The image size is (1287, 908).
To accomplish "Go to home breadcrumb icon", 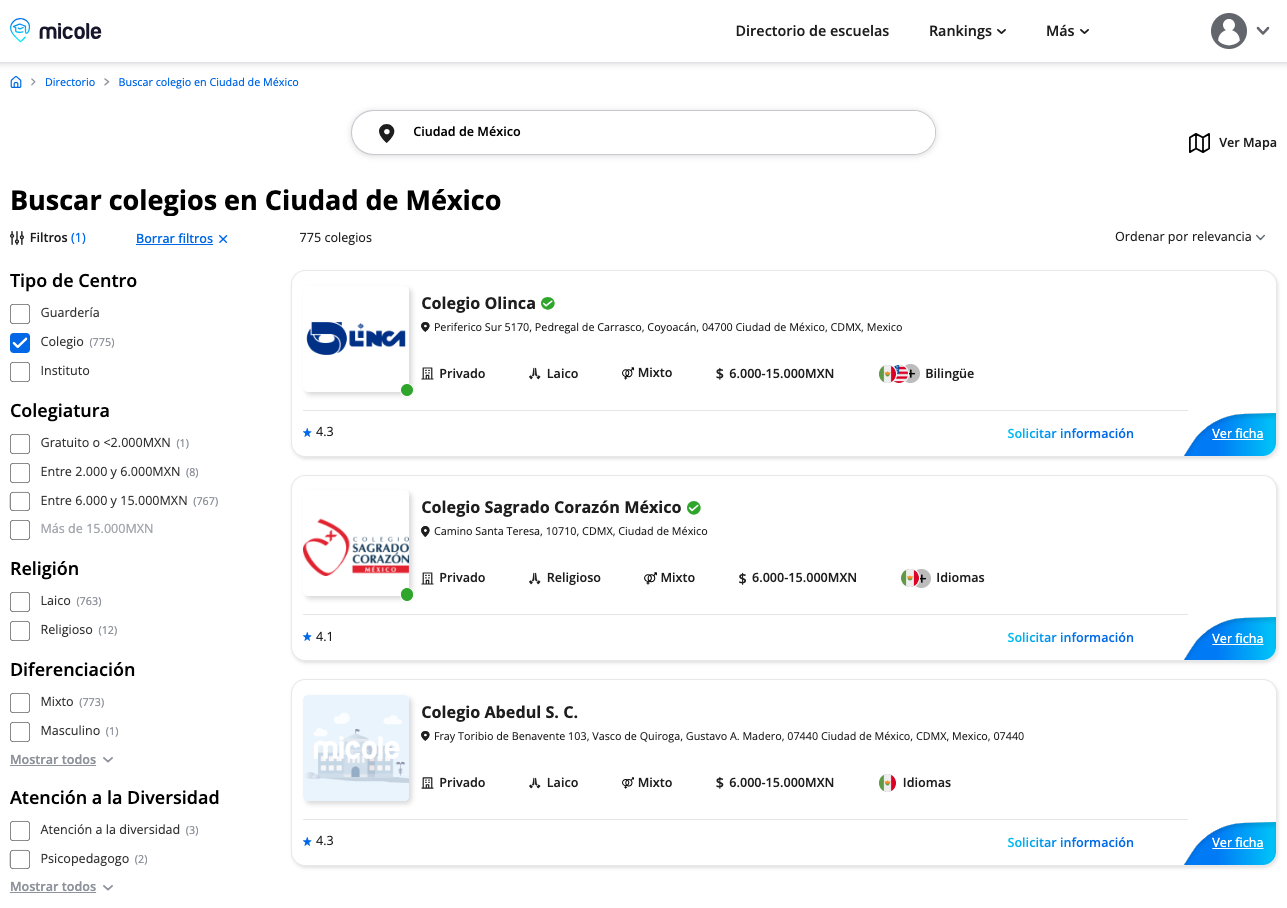I will [x=16, y=82].
